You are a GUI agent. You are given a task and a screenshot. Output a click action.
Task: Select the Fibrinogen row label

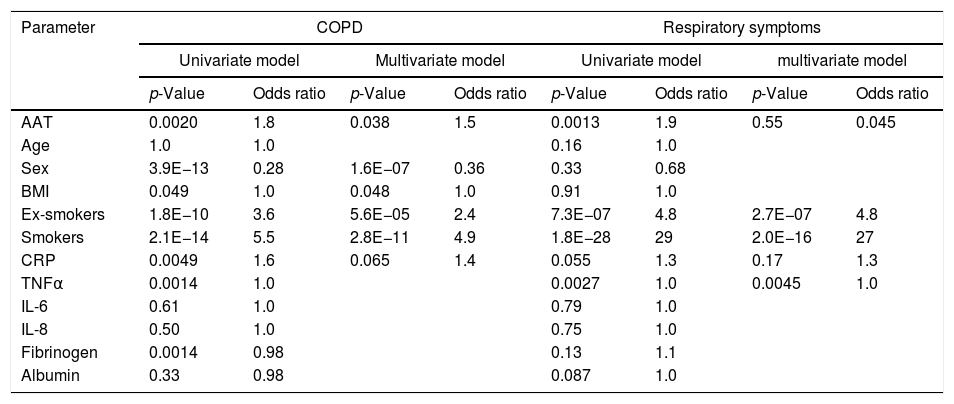coord(54,351)
